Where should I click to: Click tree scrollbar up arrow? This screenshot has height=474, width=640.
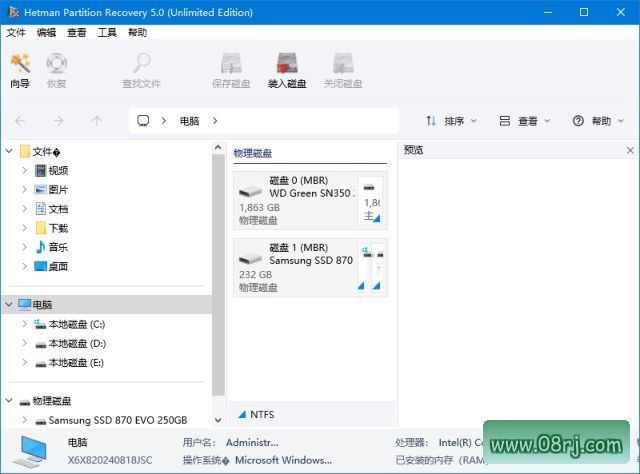pyautogui.click(x=218, y=147)
